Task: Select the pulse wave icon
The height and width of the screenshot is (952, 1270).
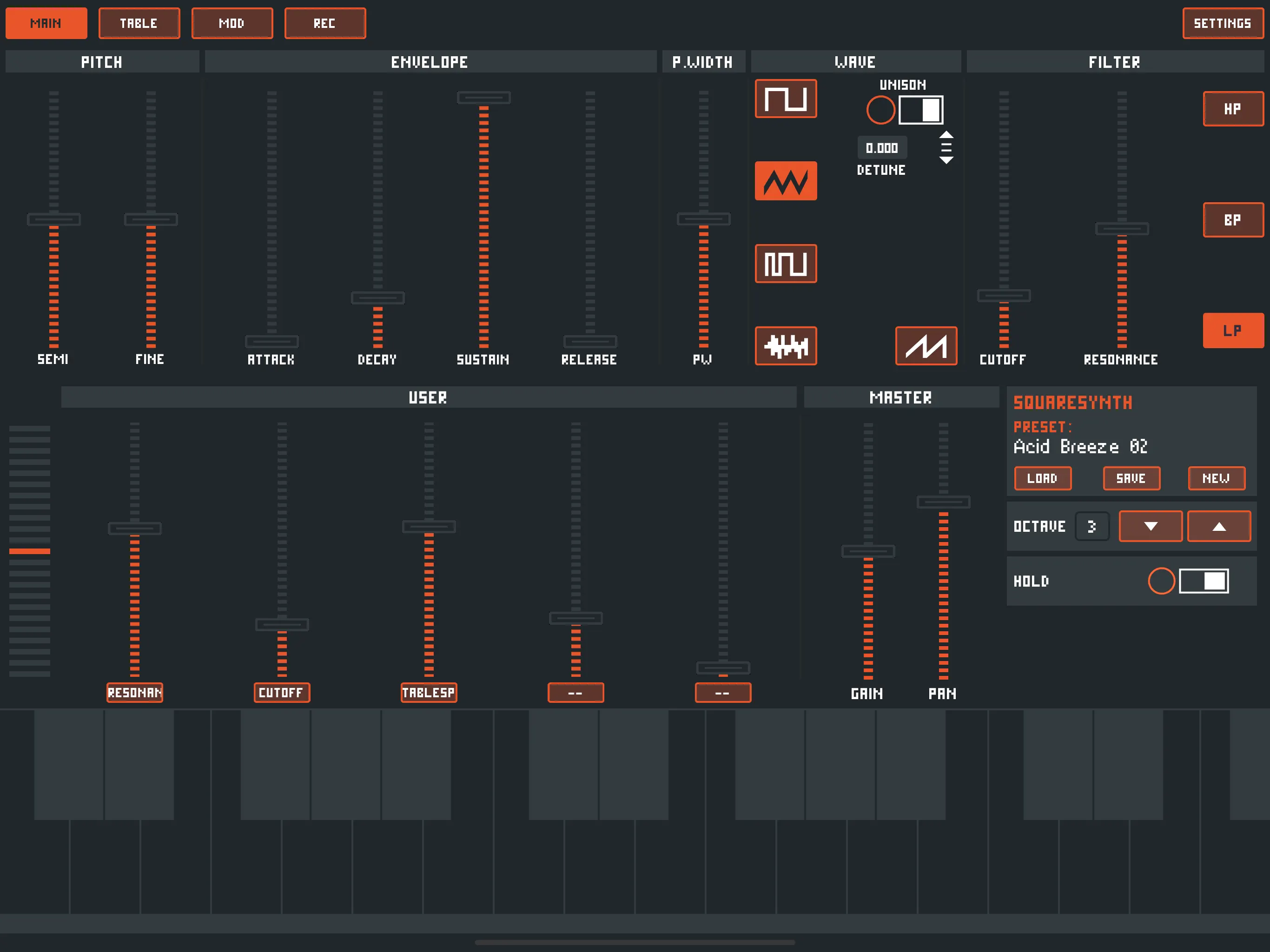Action: tap(786, 264)
